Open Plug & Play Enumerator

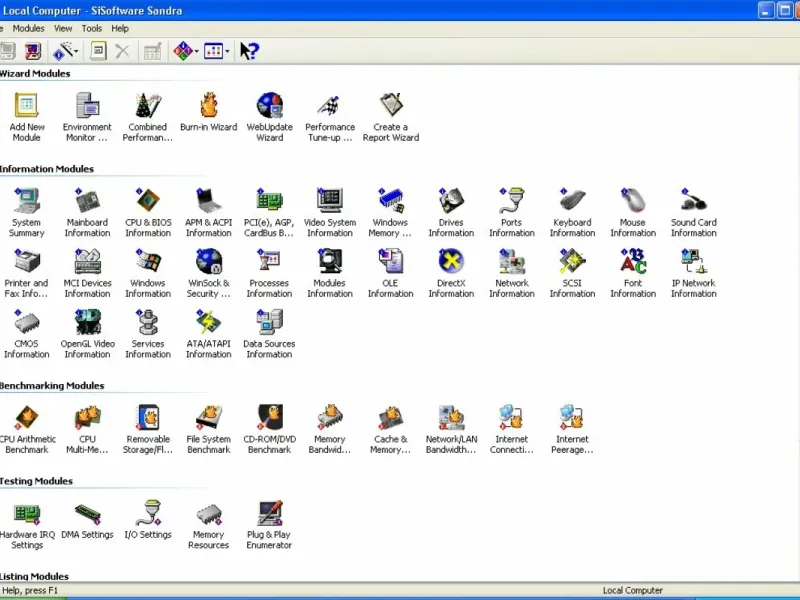tap(269, 524)
